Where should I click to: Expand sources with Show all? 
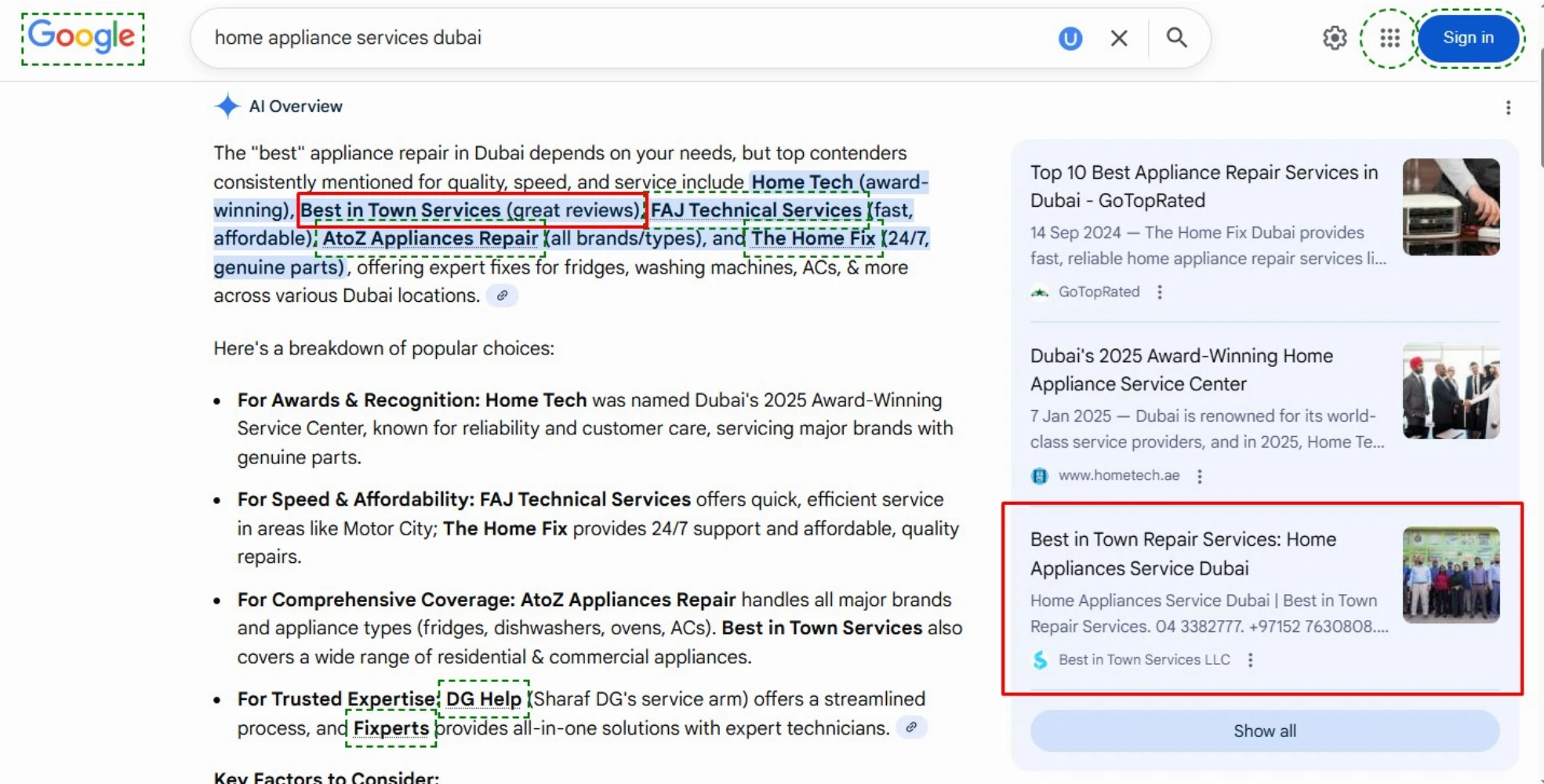[1264, 731]
